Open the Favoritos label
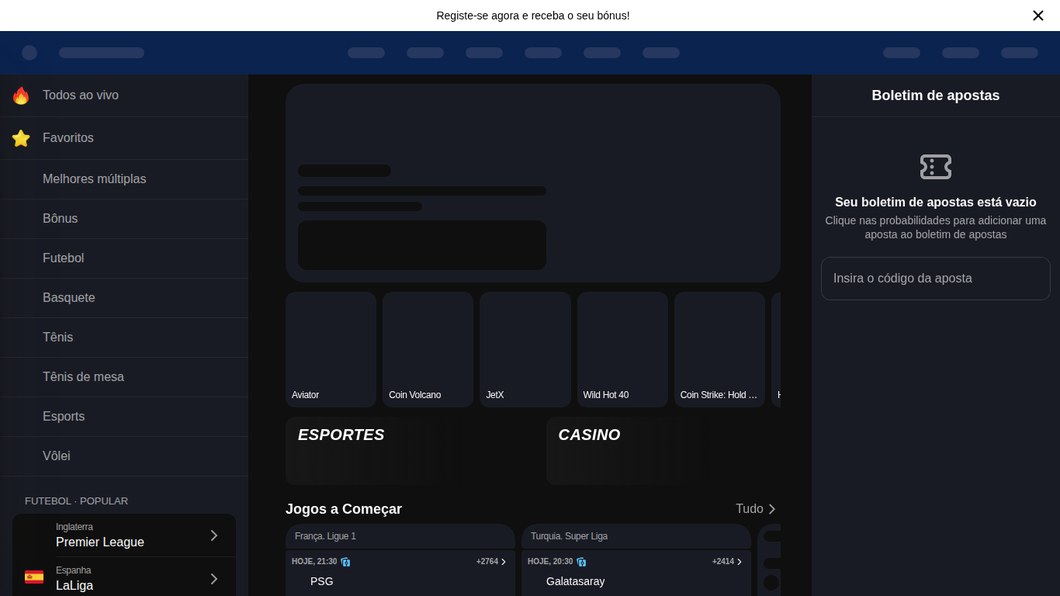 [x=68, y=138]
